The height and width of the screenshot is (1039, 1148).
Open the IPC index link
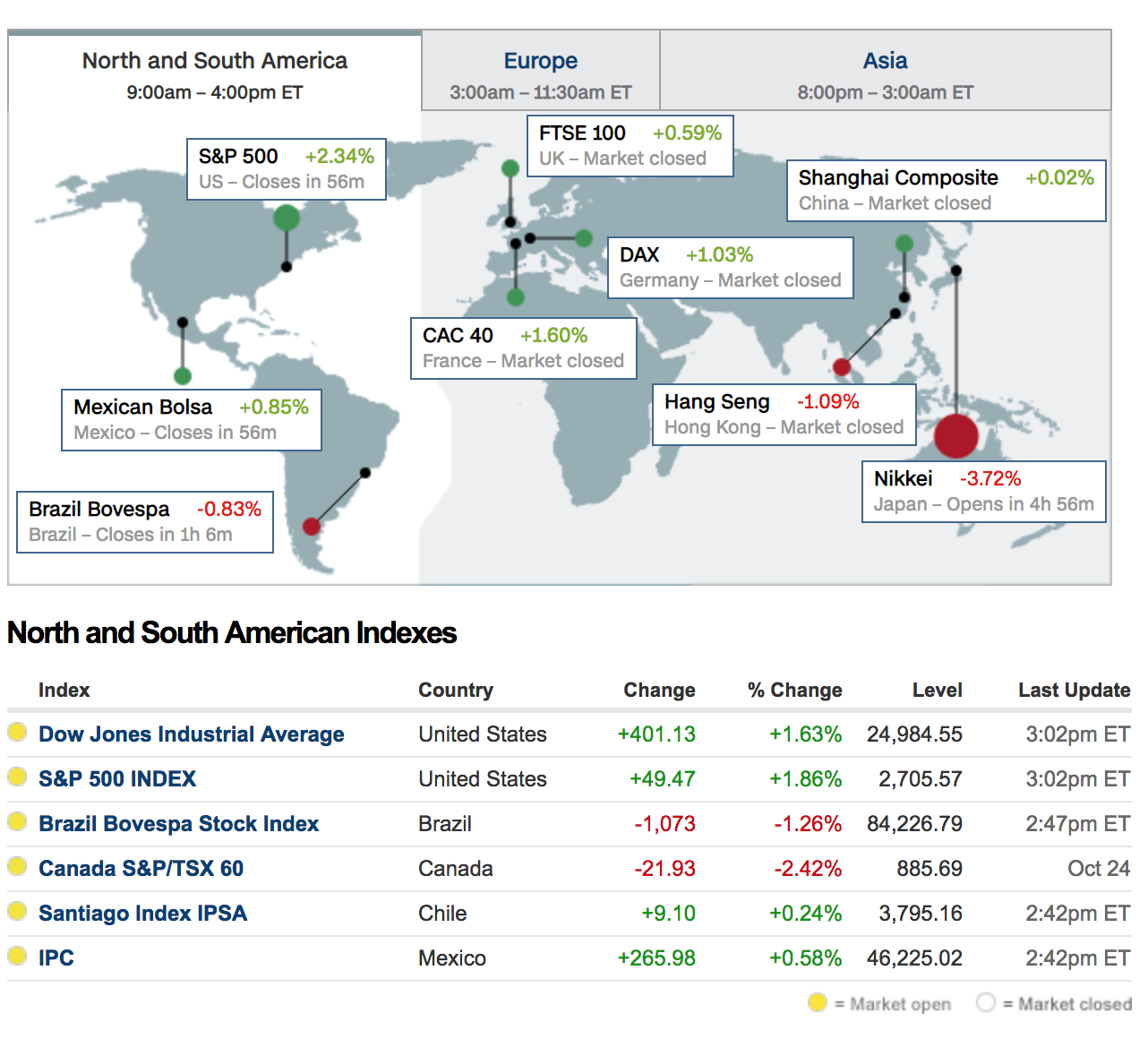click(x=56, y=958)
